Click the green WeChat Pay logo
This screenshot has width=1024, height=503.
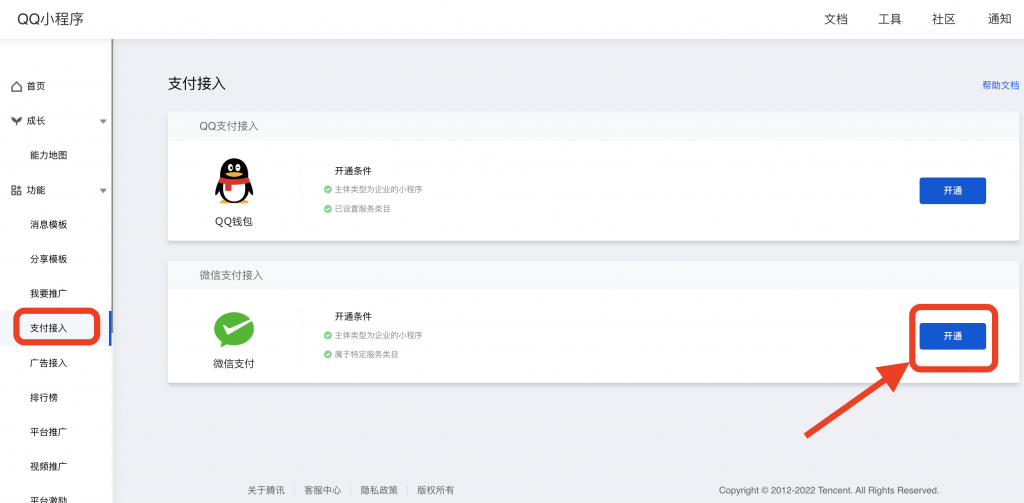[234, 329]
